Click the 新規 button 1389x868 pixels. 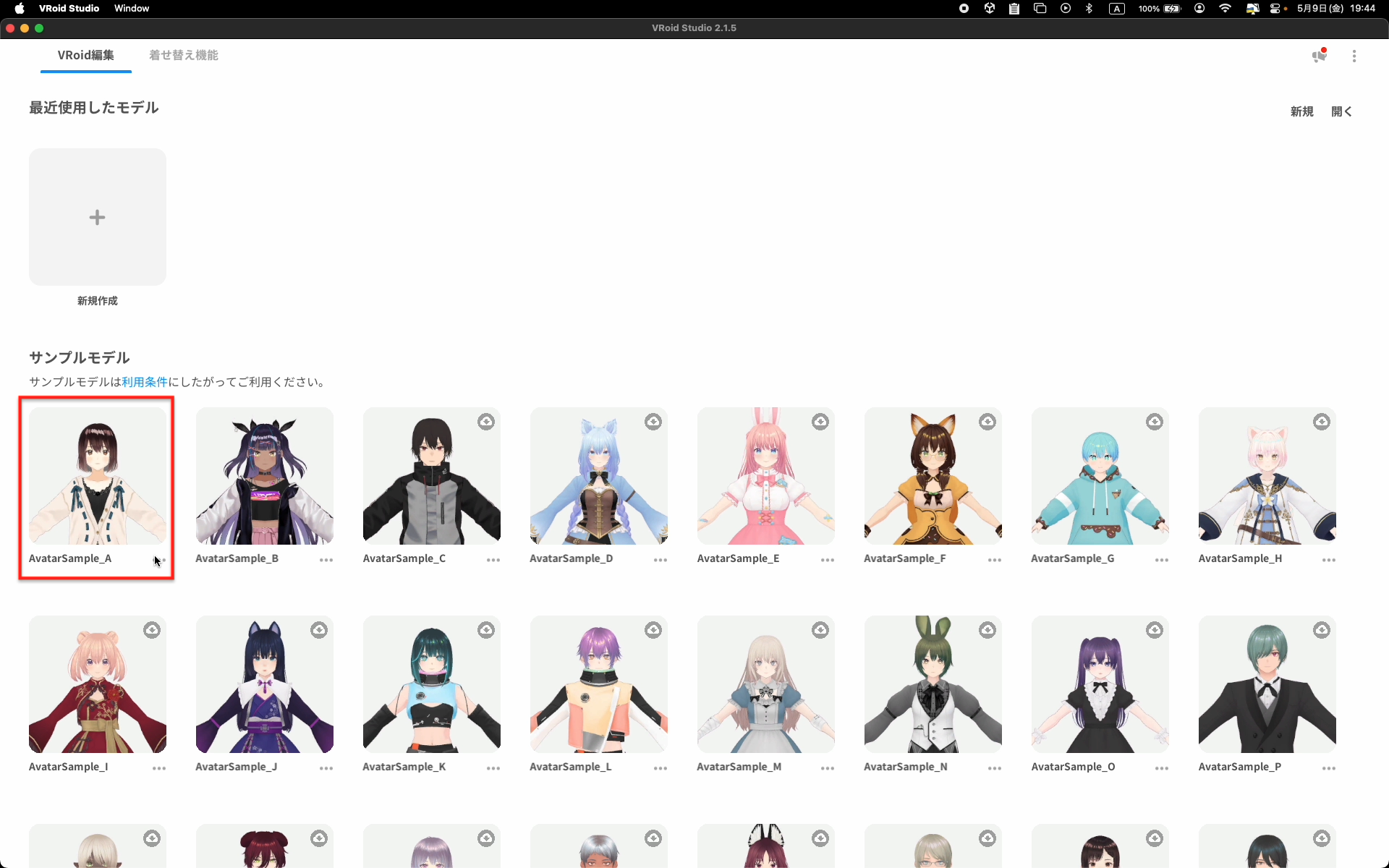coord(1302,111)
